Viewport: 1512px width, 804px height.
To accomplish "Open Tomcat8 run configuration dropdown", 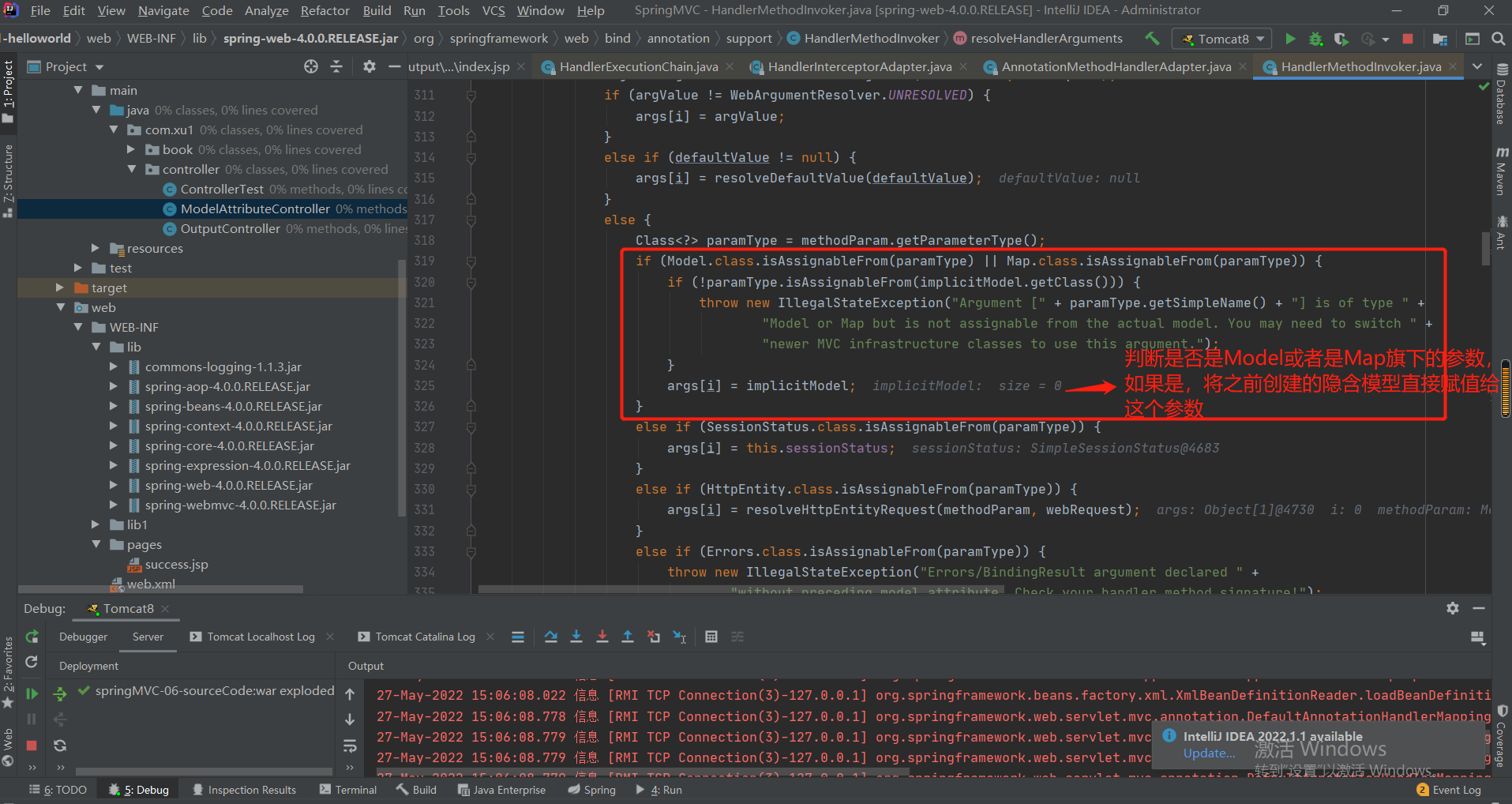I will point(1221,39).
